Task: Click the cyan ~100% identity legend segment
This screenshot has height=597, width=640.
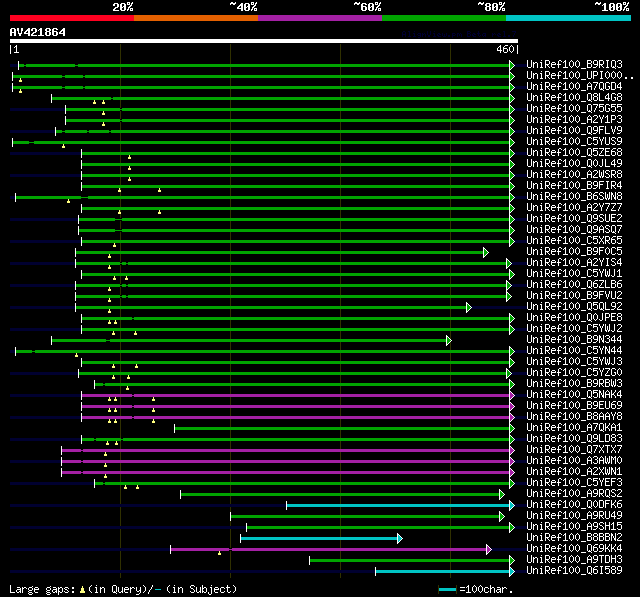Action: 569,18
